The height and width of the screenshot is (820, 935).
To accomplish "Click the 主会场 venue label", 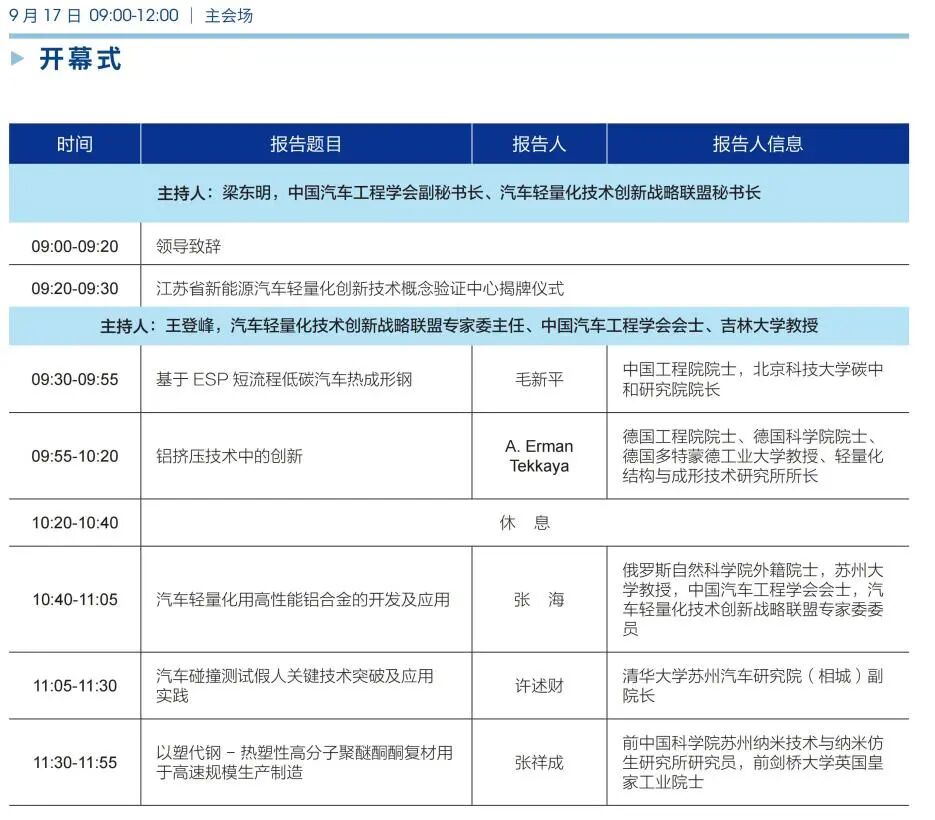I will 229,16.
